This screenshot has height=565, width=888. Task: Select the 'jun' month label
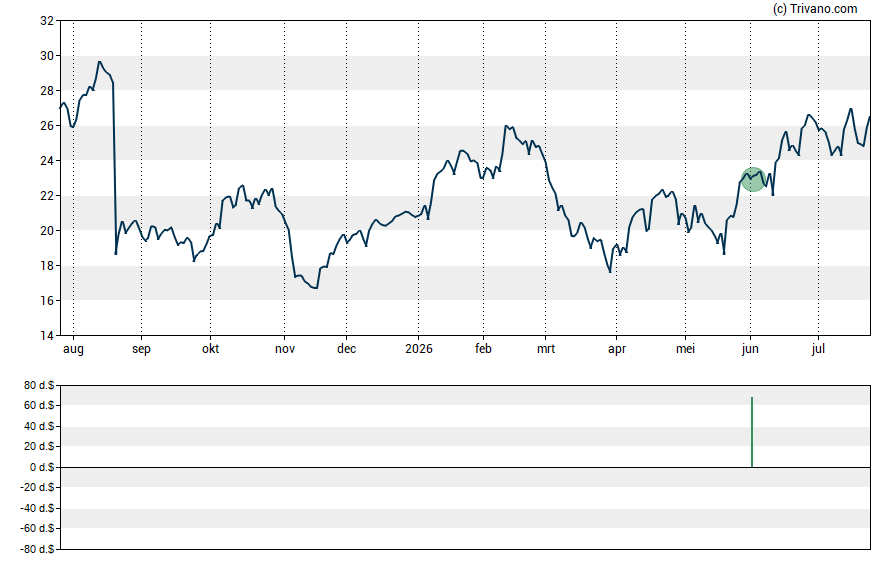point(750,349)
